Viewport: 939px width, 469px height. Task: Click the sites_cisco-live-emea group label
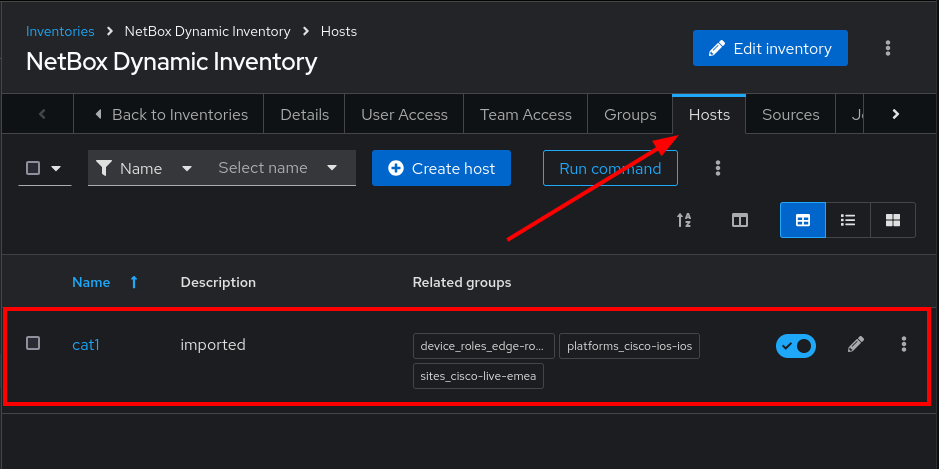[x=478, y=376]
